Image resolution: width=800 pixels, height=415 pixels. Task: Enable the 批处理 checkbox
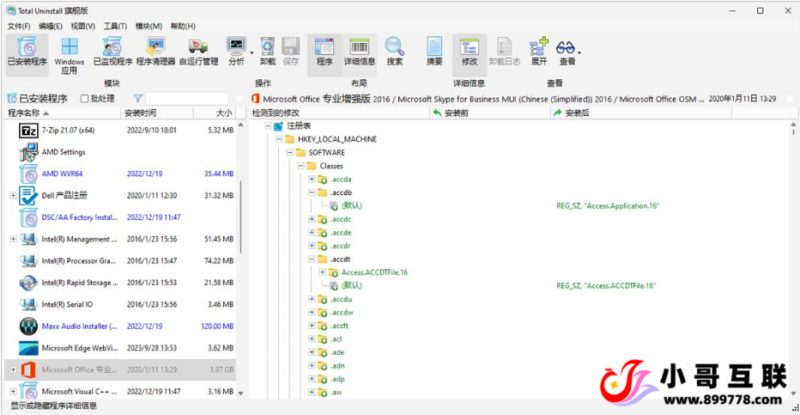click(x=85, y=99)
